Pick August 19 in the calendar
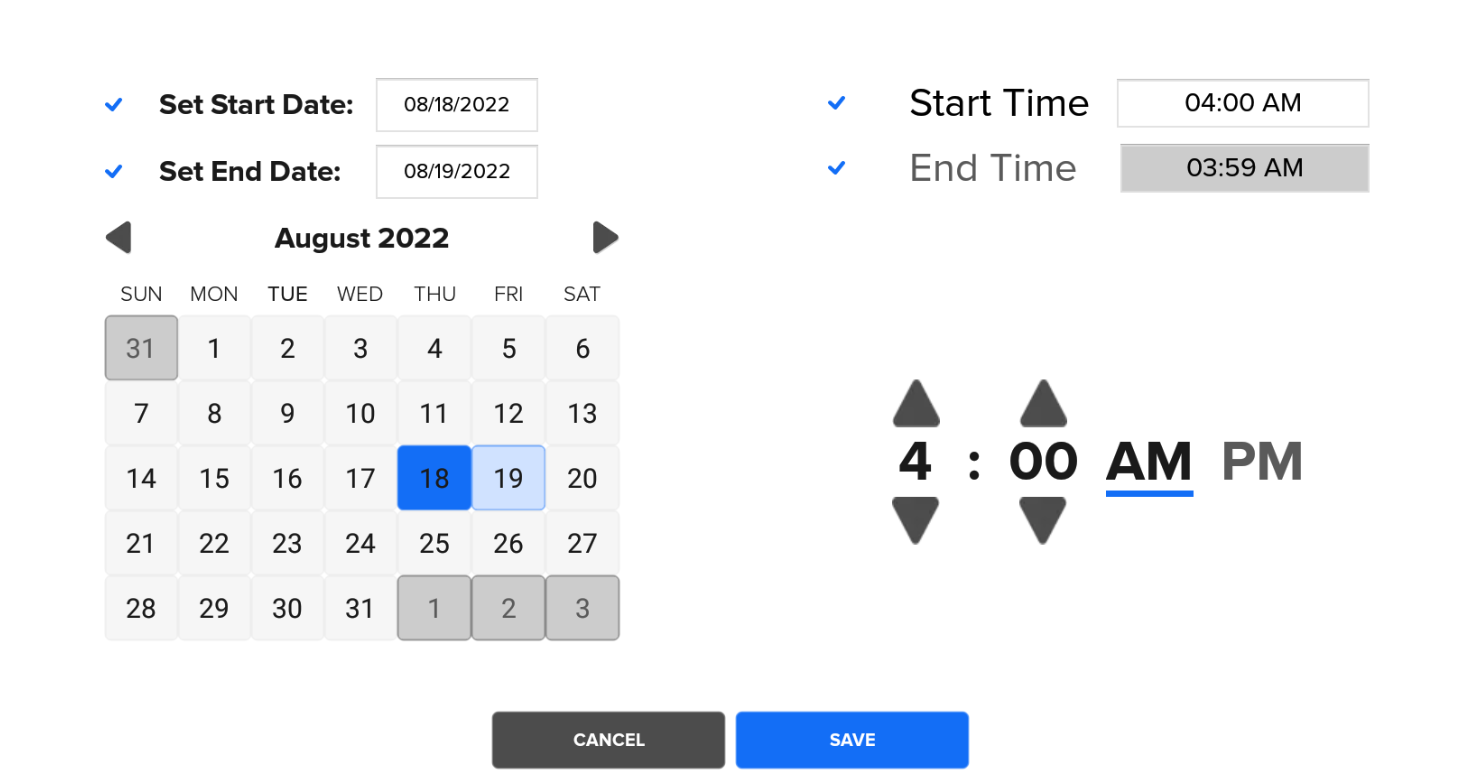The height and width of the screenshot is (773, 1461). tap(508, 478)
